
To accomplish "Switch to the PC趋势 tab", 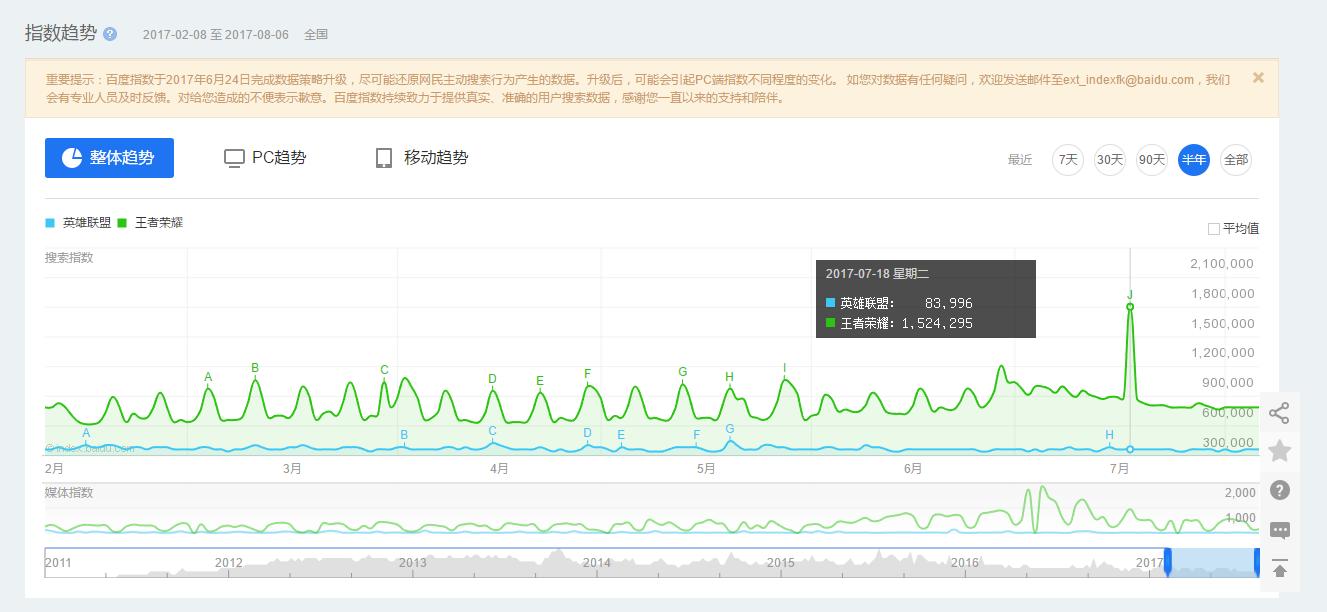I will click(x=265, y=158).
